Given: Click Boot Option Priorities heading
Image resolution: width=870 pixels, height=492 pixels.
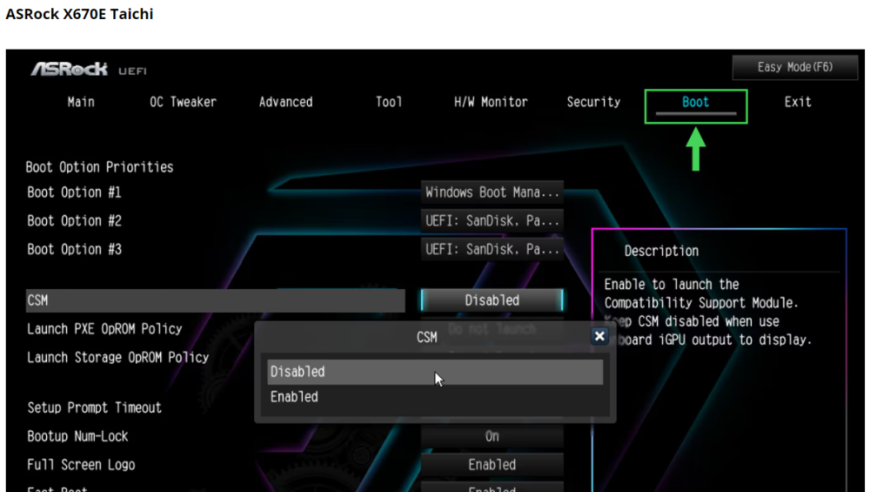Looking at the screenshot, I should point(99,167).
